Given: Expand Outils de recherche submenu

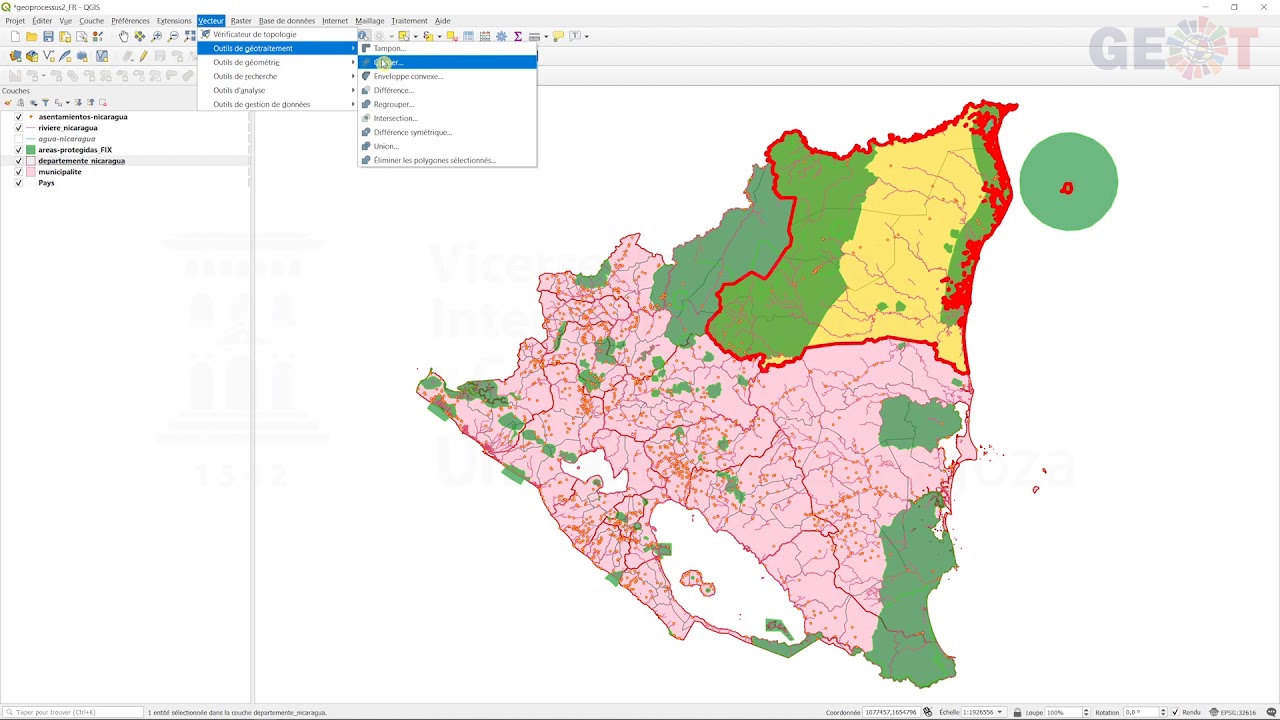Looking at the screenshot, I should click(277, 76).
